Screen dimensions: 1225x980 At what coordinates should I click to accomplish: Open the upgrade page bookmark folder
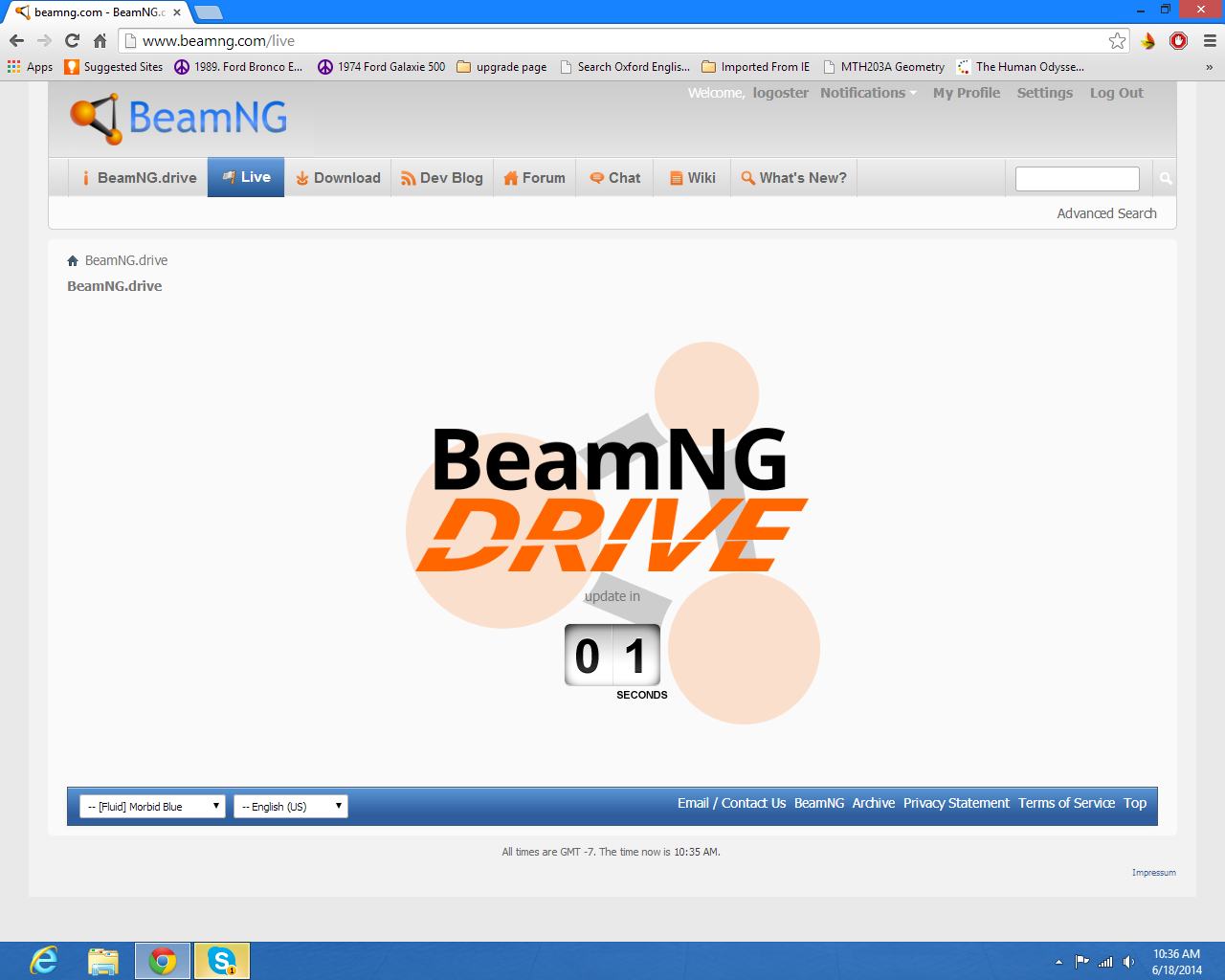pyautogui.click(x=501, y=67)
